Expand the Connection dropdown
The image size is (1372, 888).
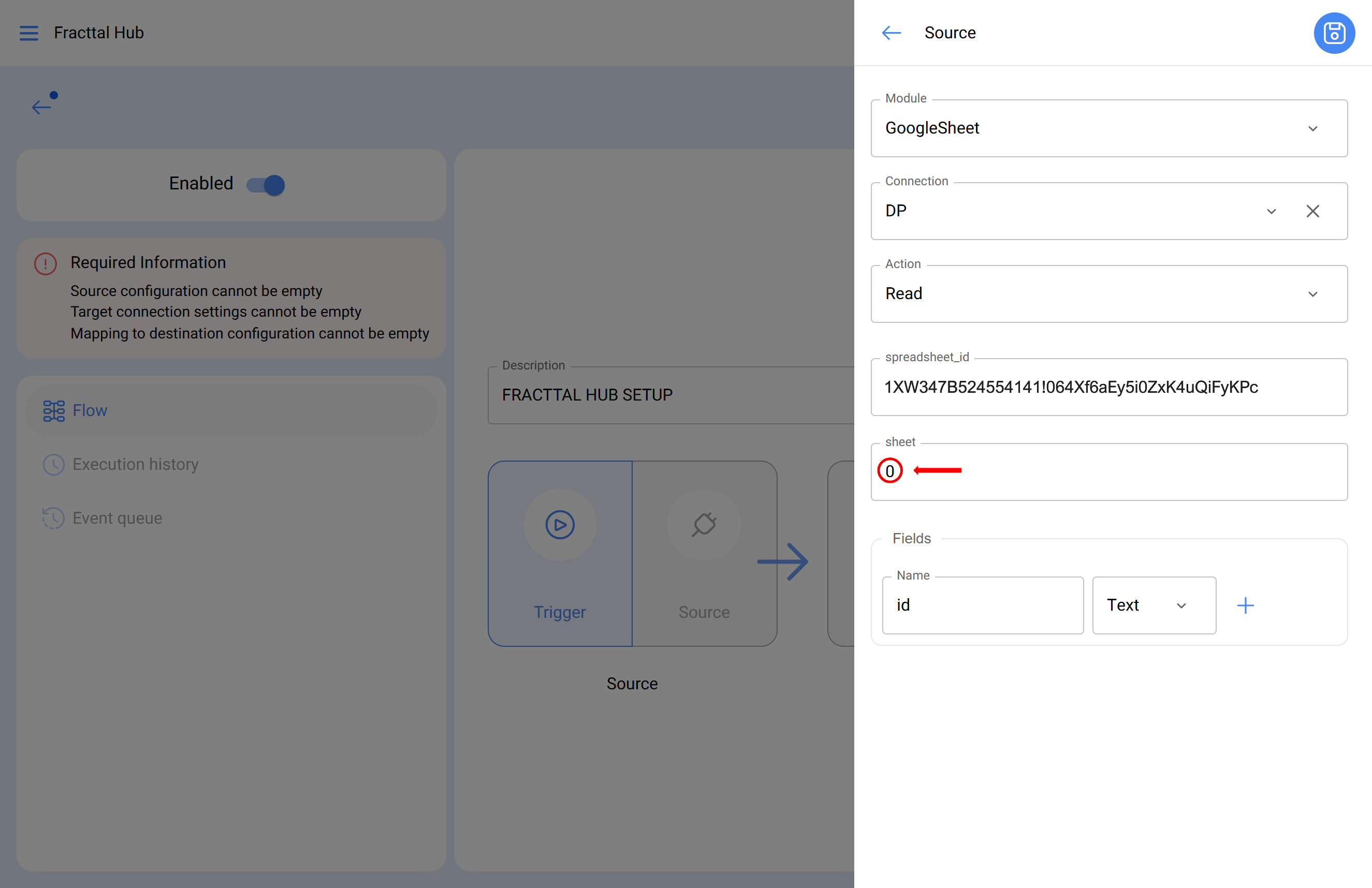pos(1271,211)
